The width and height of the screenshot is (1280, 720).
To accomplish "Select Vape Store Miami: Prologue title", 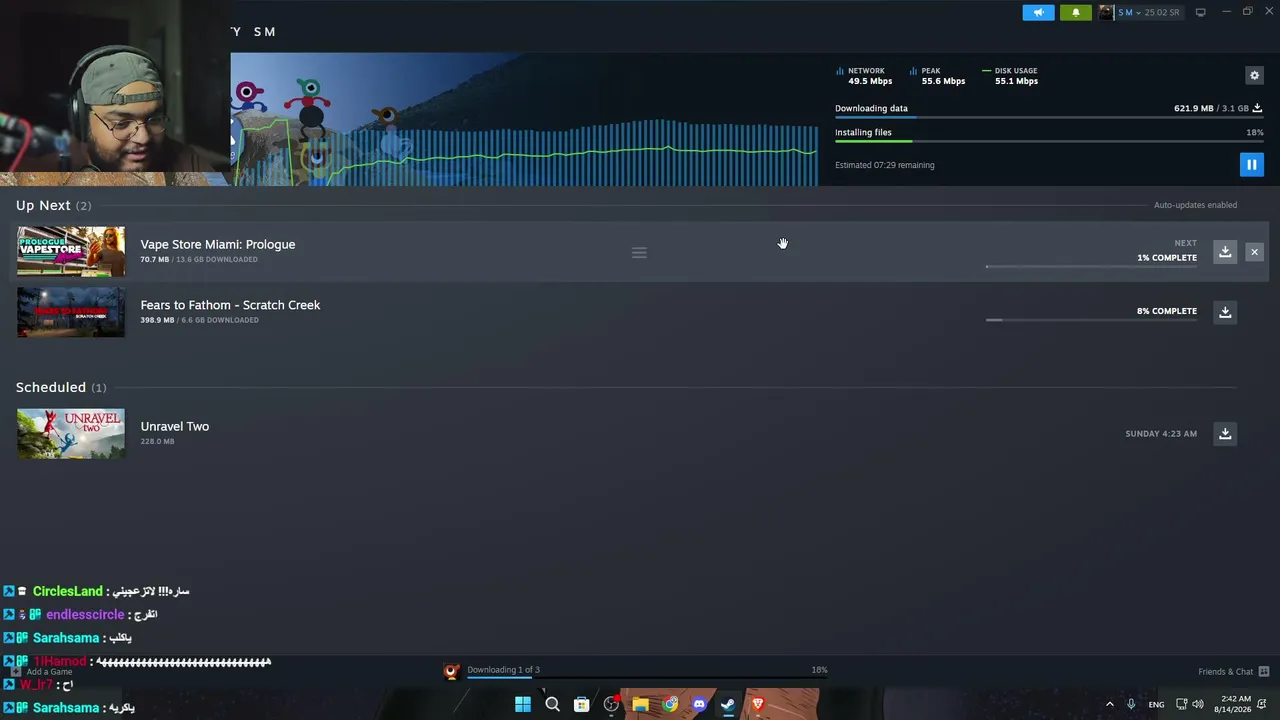I will pos(218,244).
